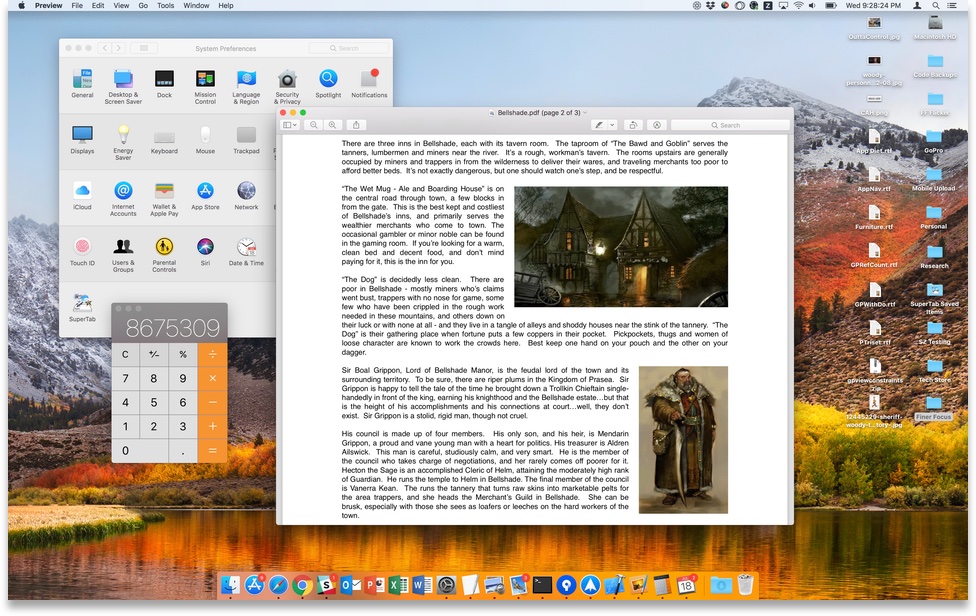This screenshot has height=616, width=976.
Task: Open Dock preferences in System Preferences
Action: (x=164, y=81)
